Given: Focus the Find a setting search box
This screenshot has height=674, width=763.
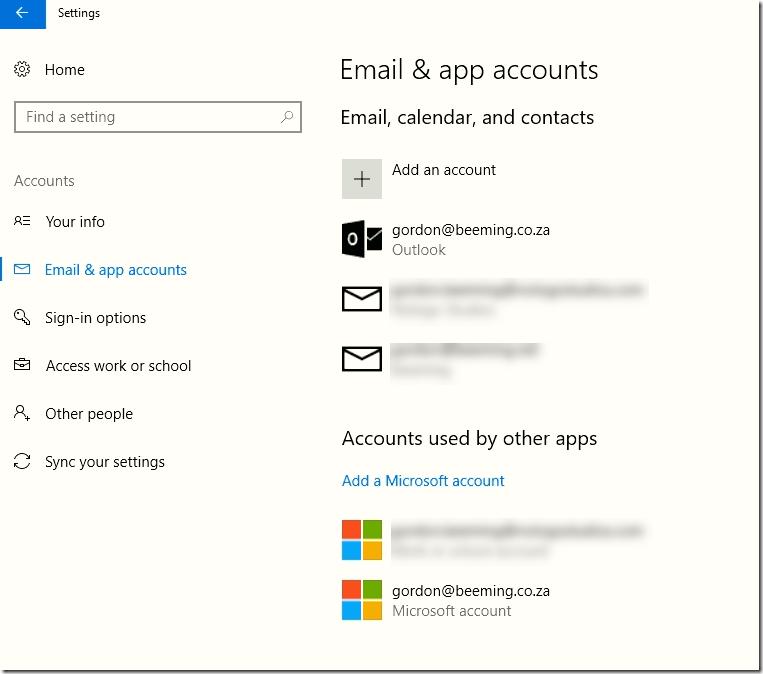Looking at the screenshot, I should pyautogui.click(x=158, y=117).
